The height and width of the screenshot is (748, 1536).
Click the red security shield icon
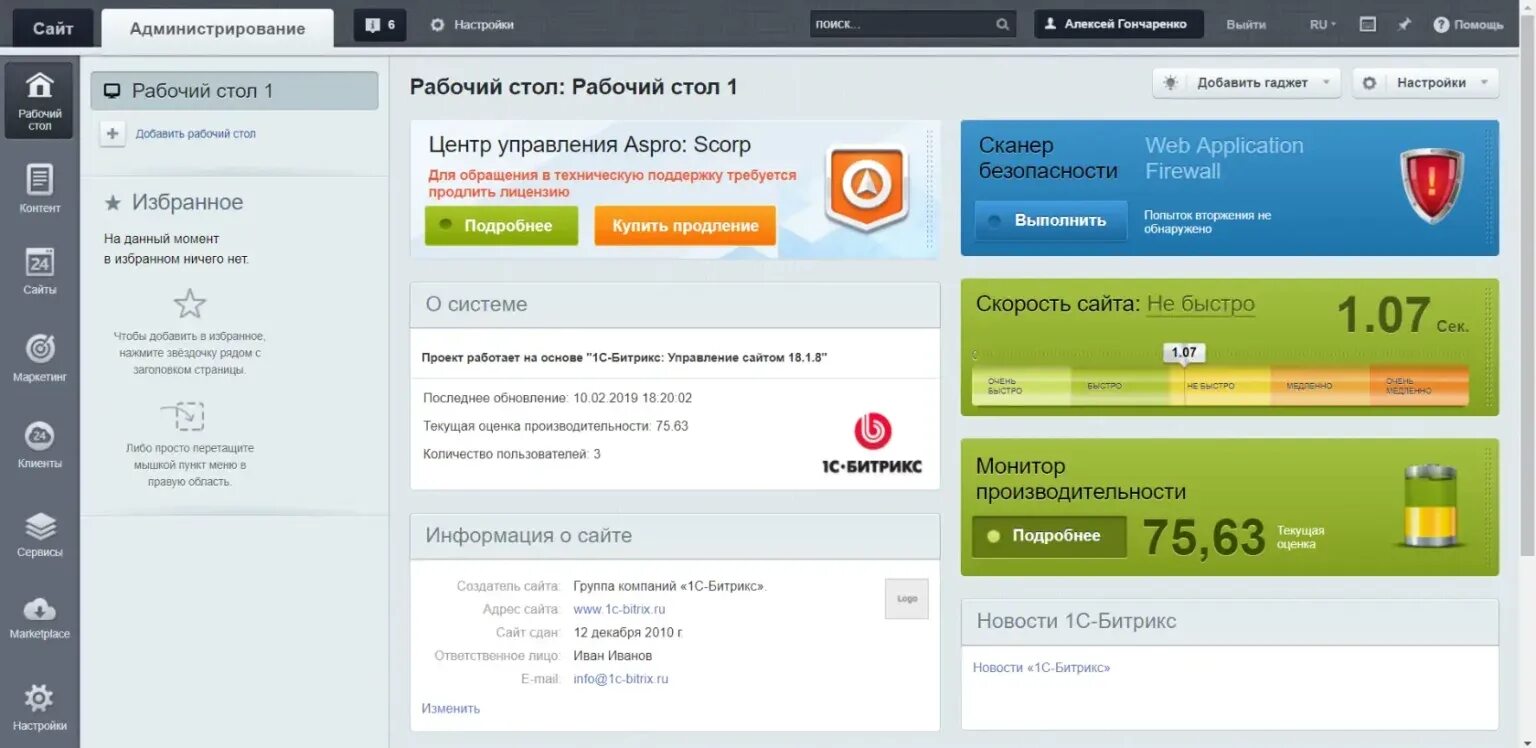tap(1431, 185)
